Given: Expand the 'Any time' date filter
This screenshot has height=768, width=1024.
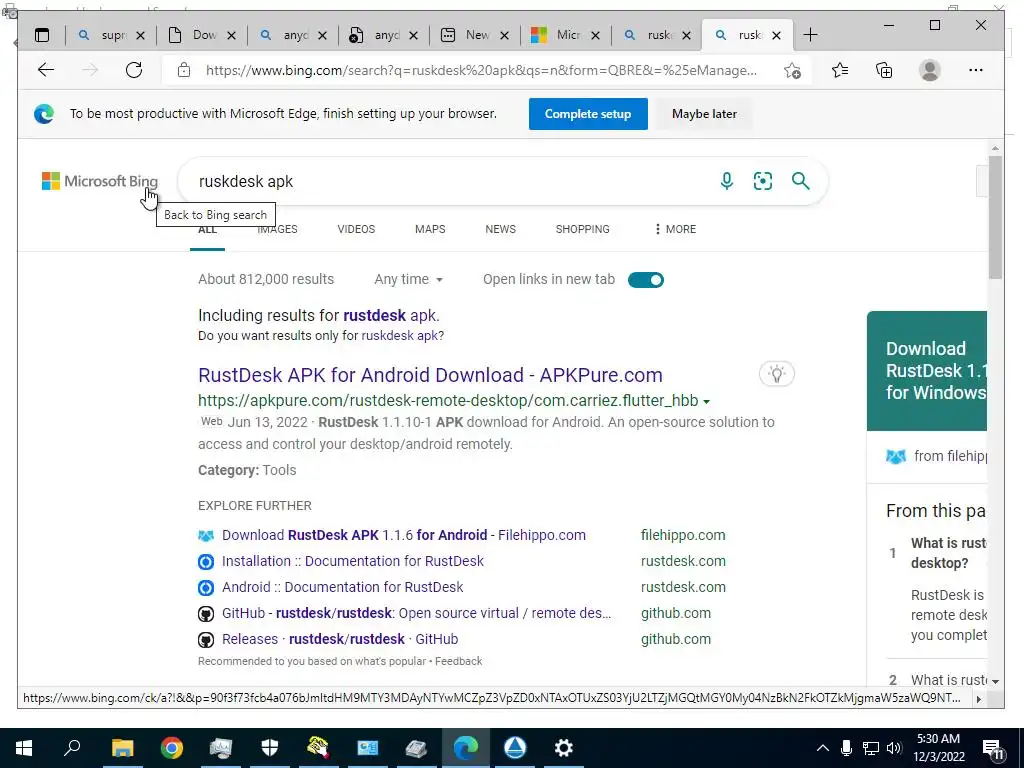Looking at the screenshot, I should (409, 280).
